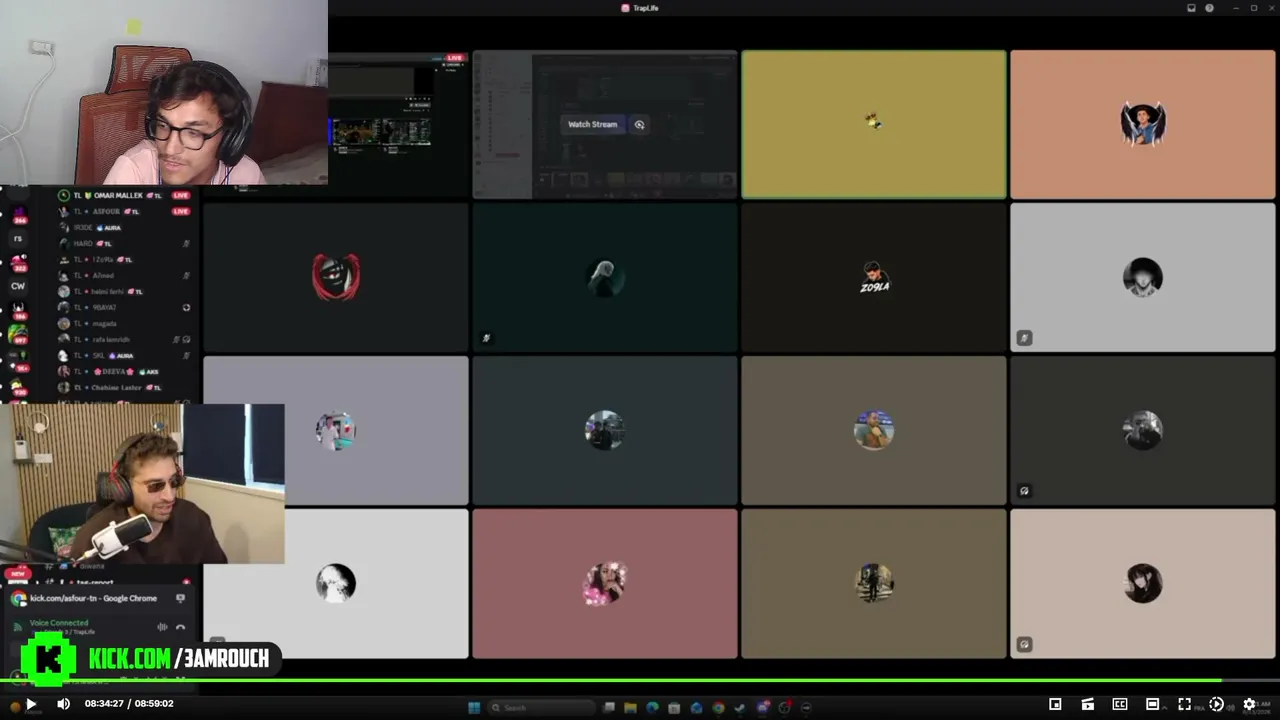This screenshot has width=1280, height=720.
Task: Stop sharing the Google Chrome stream
Action: pyautogui.click(x=180, y=598)
